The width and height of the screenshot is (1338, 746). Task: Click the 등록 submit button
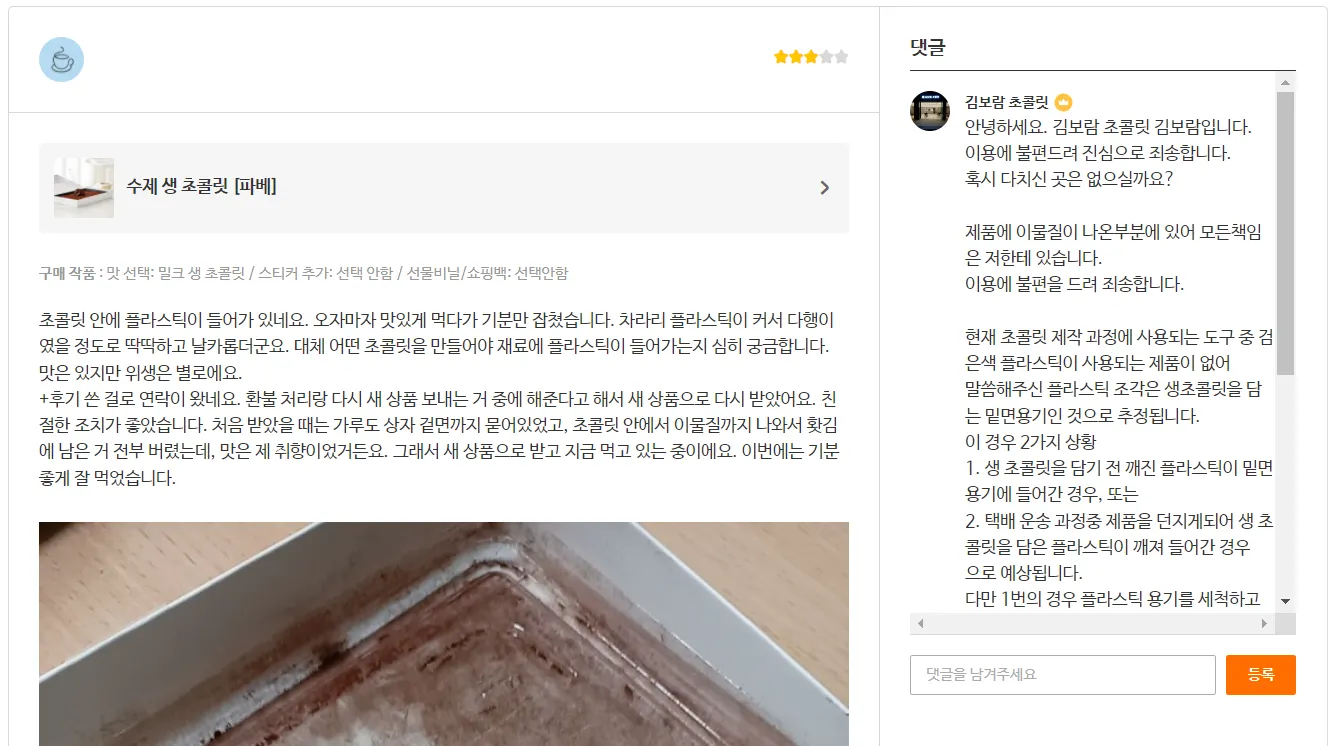[x=1260, y=675]
